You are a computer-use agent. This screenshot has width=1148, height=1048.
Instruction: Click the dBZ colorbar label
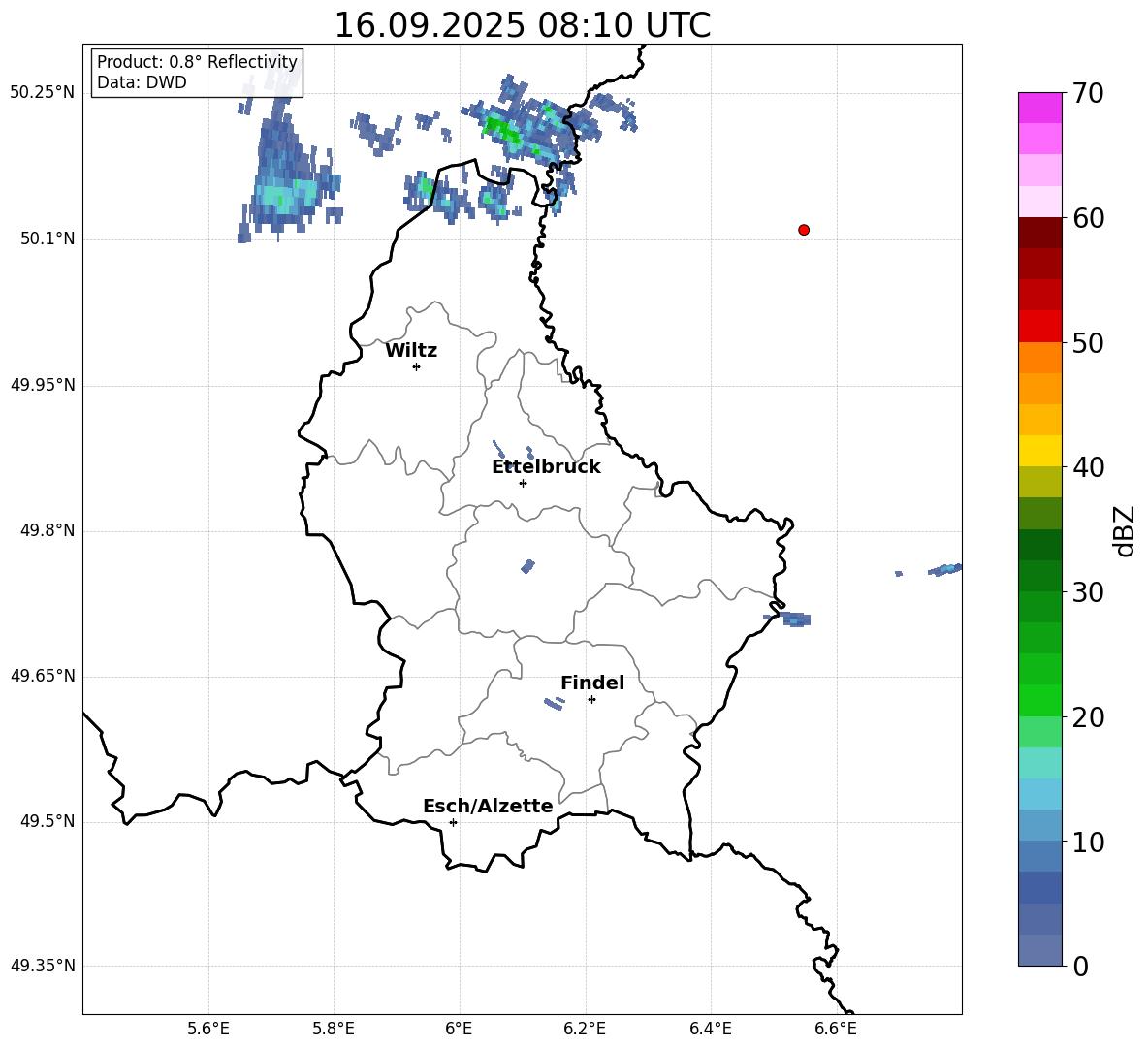[1124, 530]
